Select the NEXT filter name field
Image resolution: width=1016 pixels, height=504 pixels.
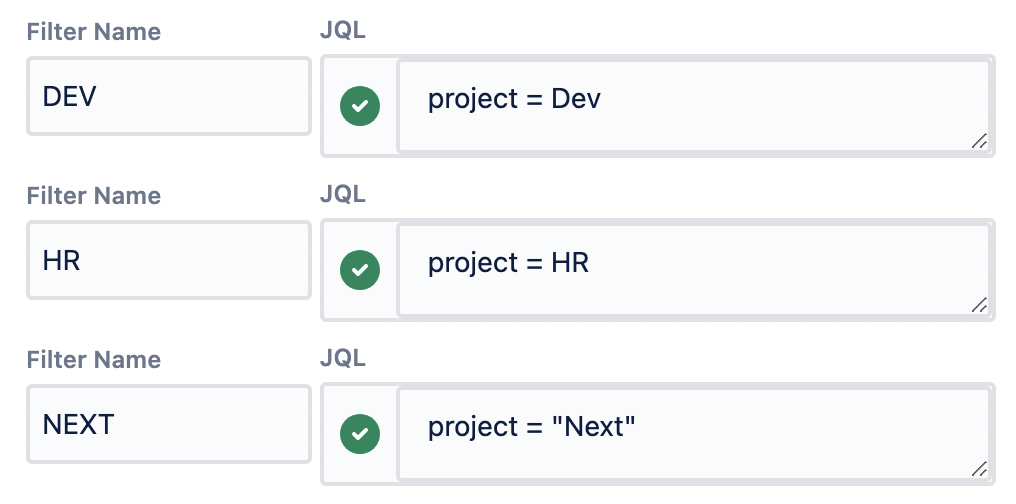[168, 425]
